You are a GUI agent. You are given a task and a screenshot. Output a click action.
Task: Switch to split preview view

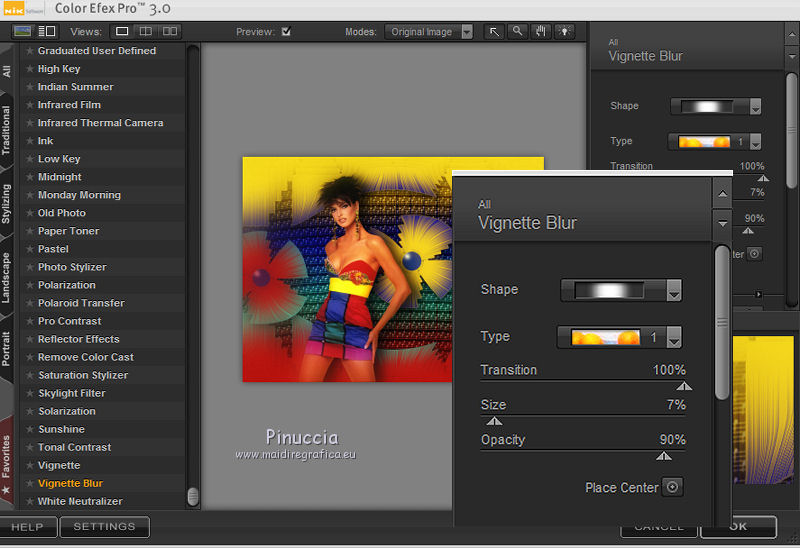(x=146, y=32)
